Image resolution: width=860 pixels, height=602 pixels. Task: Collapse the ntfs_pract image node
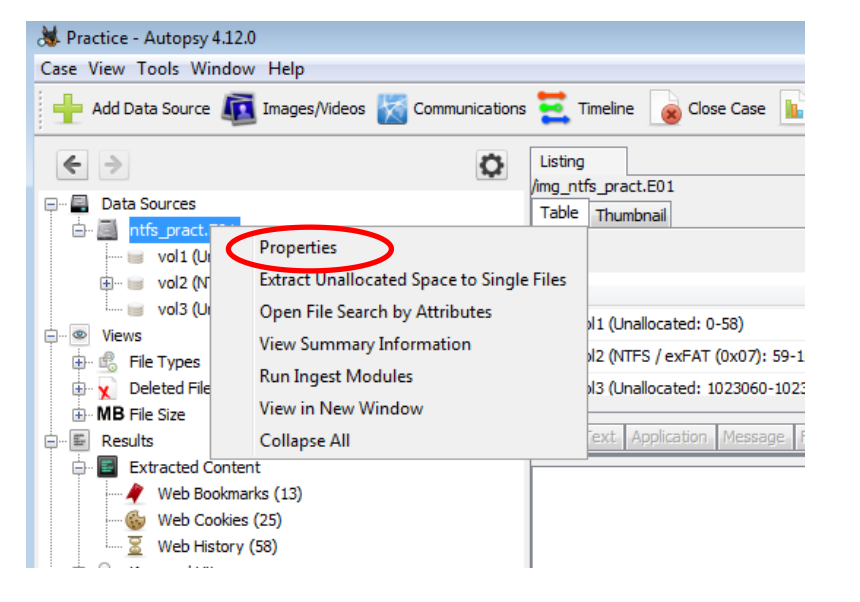click(79, 230)
